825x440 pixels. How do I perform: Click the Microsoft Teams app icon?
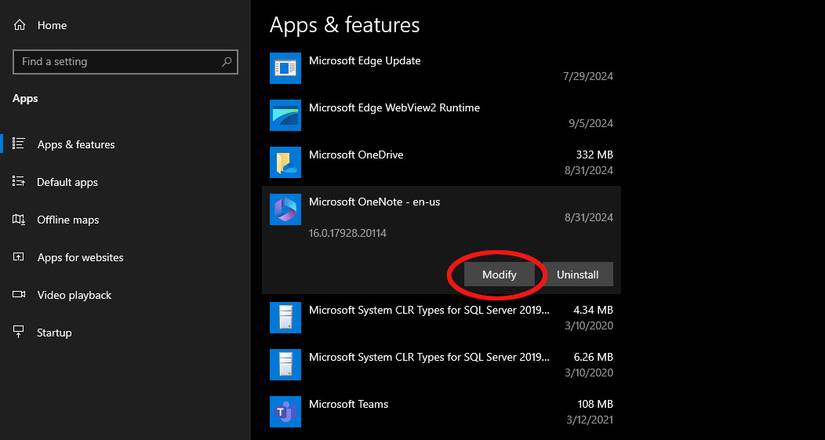285,412
